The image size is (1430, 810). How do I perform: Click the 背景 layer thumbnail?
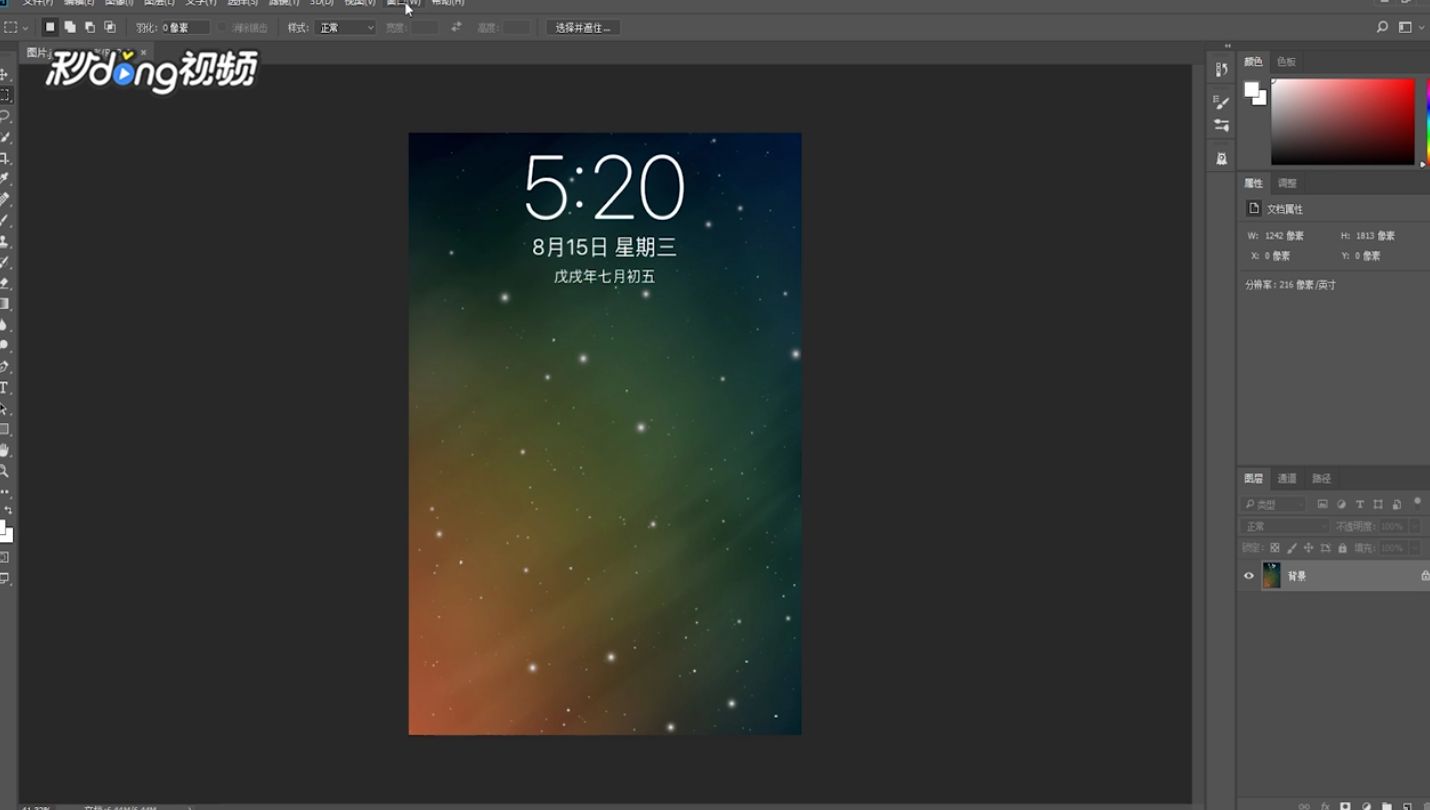point(1271,575)
